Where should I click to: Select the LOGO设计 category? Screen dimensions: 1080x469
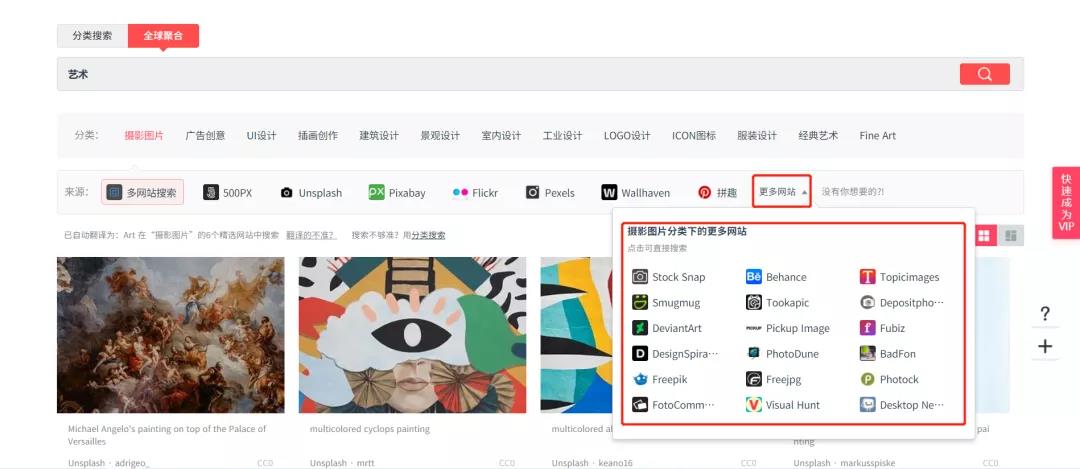(x=627, y=136)
